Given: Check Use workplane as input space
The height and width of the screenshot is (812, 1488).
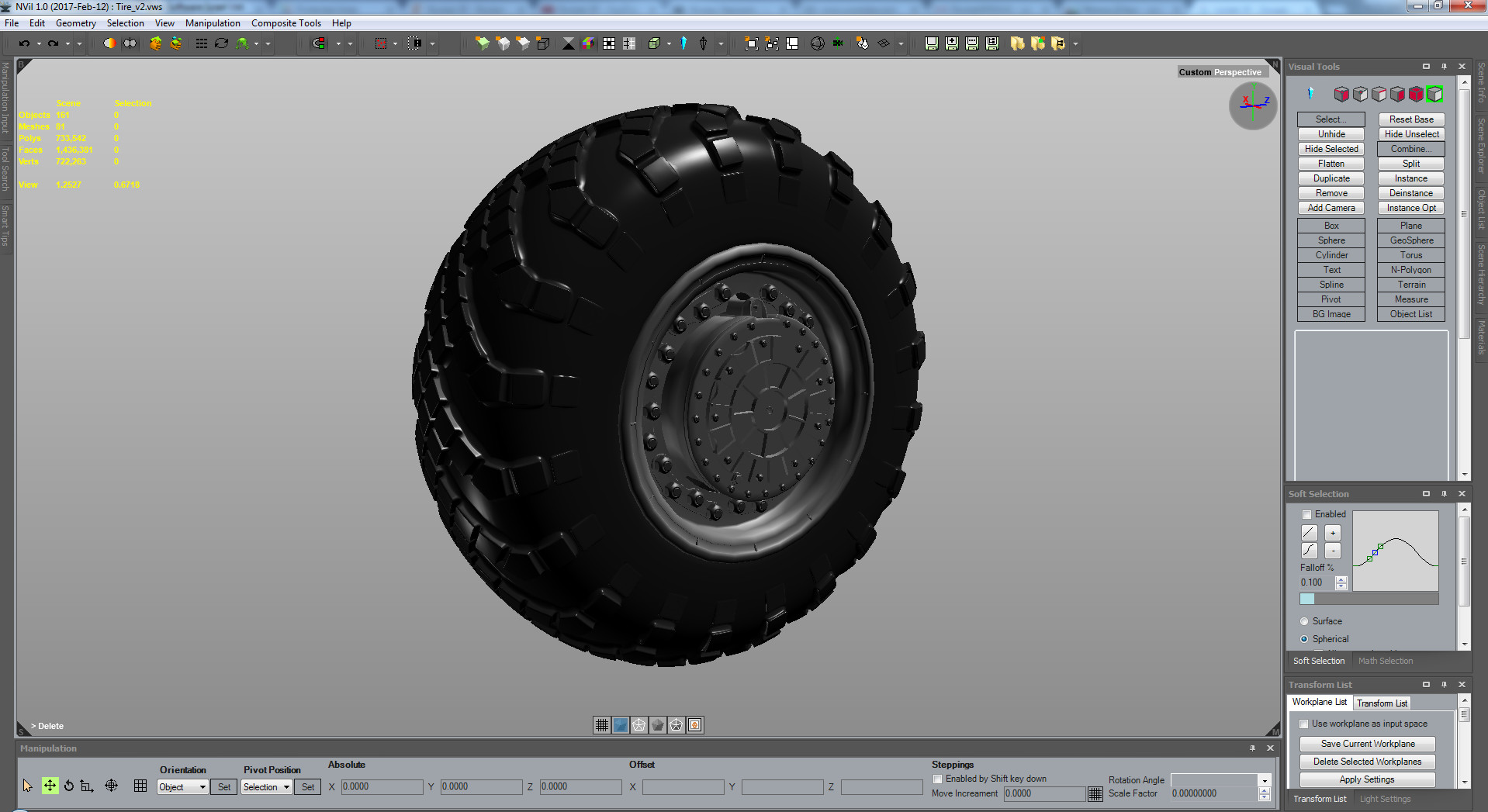Looking at the screenshot, I should 1303,723.
